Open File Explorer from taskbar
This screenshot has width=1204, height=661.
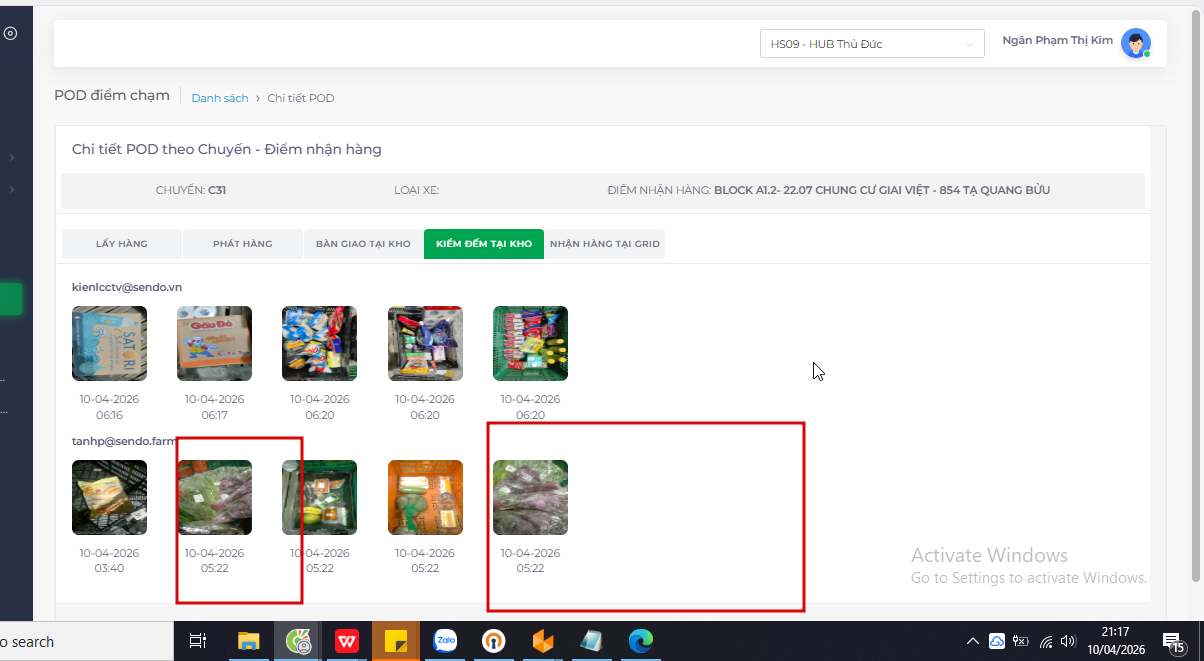pyautogui.click(x=248, y=641)
